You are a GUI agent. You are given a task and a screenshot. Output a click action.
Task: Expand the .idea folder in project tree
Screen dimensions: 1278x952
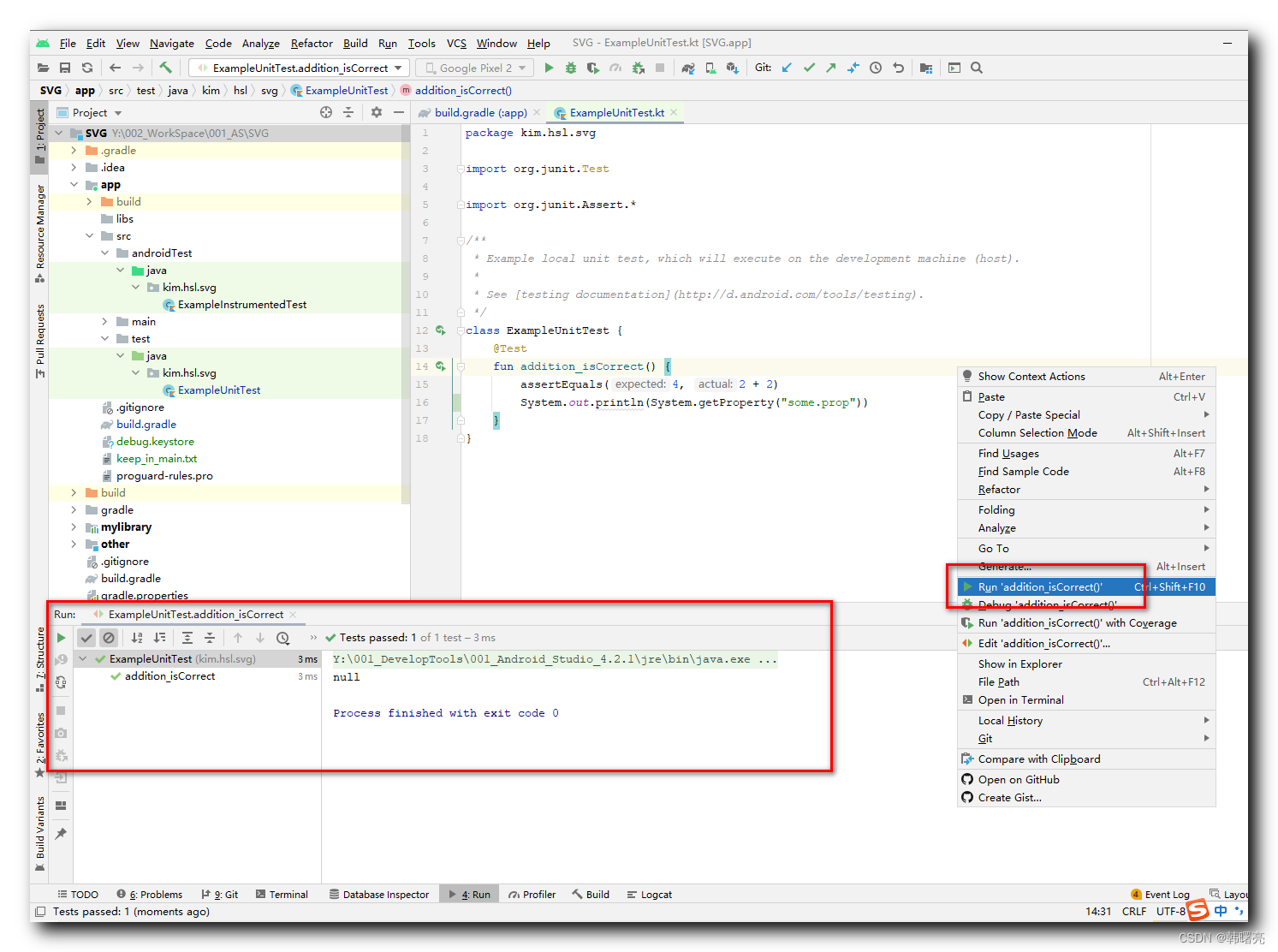tap(74, 168)
